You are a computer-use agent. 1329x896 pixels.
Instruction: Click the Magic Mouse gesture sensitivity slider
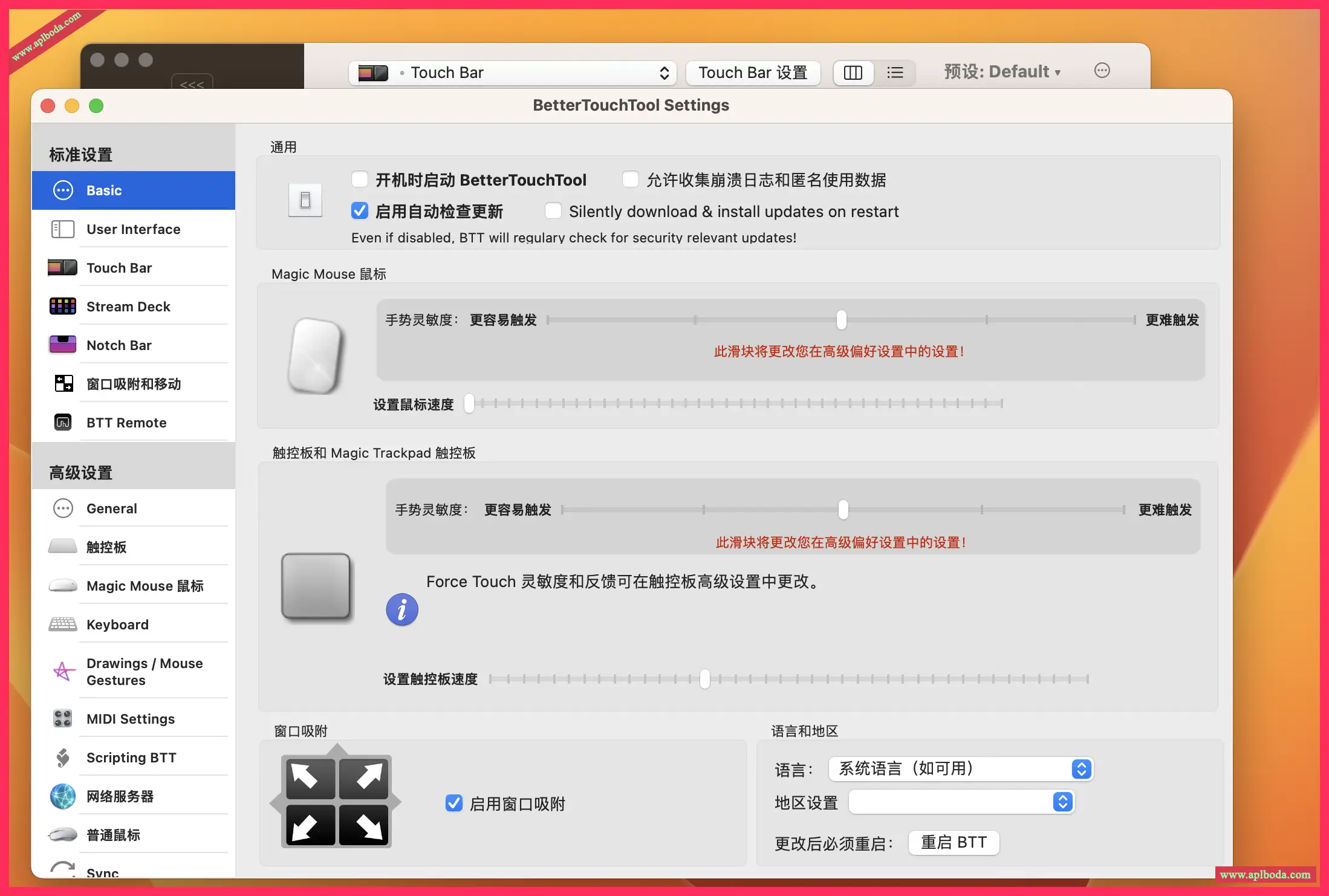(x=841, y=320)
